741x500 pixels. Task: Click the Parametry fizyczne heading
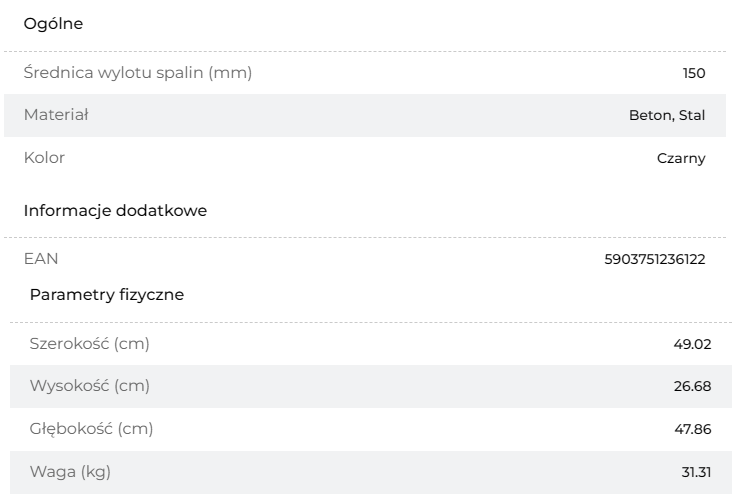pos(107,295)
